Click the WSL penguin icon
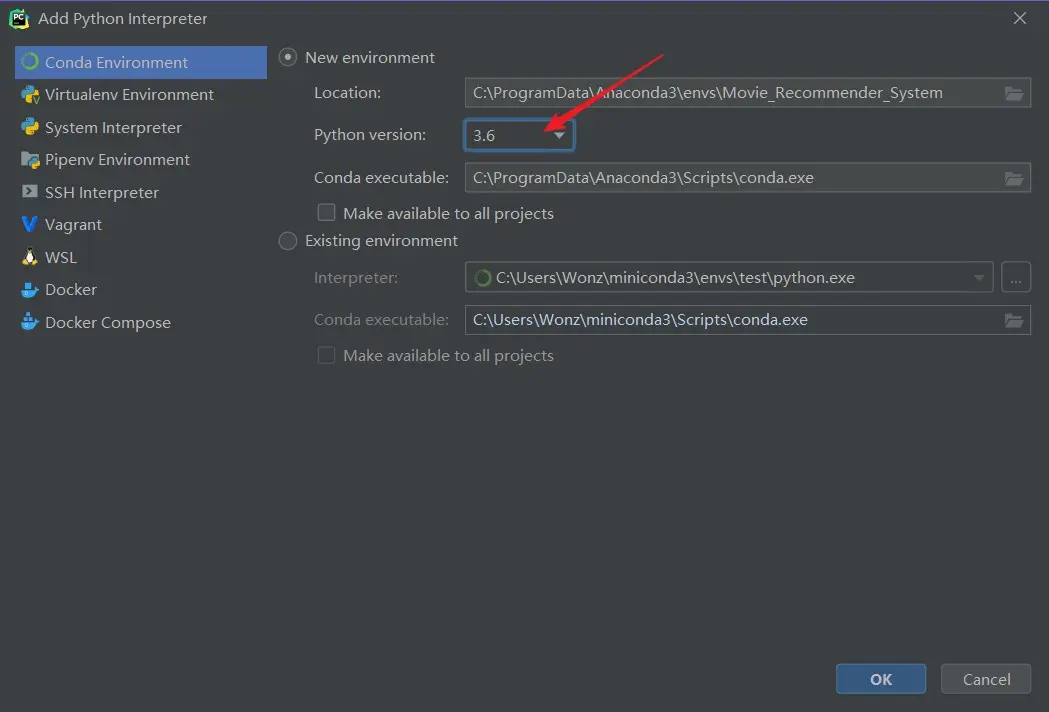Screen dimensions: 1049x712 point(30,257)
